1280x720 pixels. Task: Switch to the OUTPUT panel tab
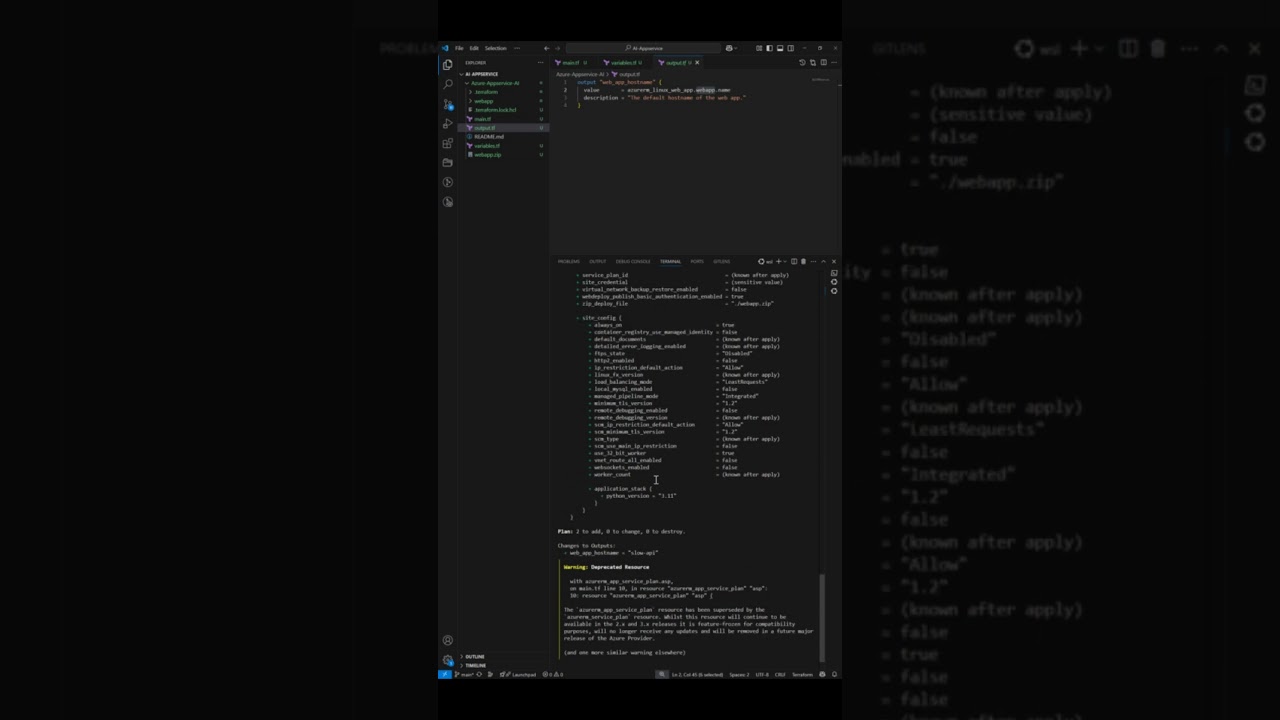click(597, 261)
